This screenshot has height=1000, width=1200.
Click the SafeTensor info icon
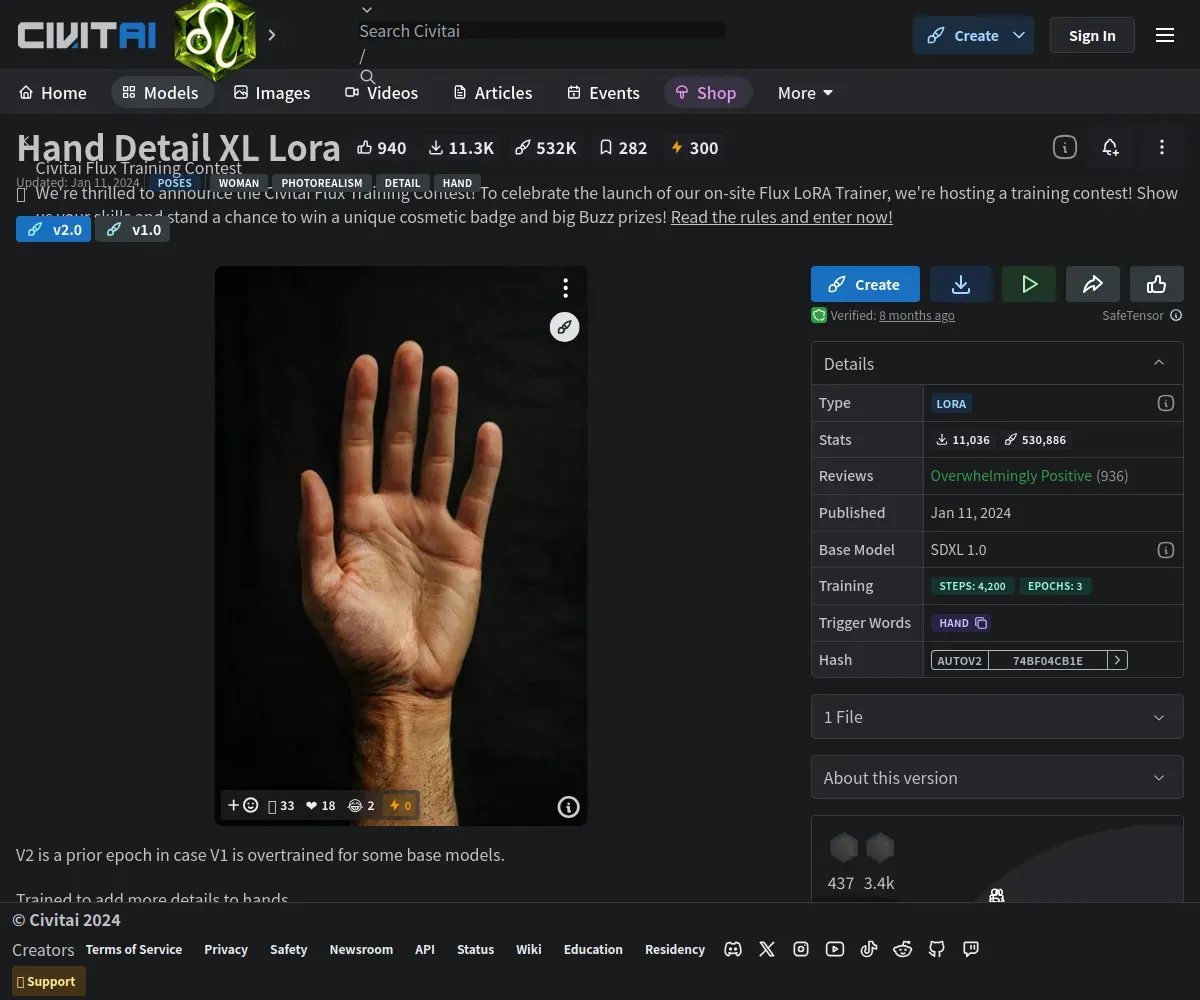[x=1176, y=315]
